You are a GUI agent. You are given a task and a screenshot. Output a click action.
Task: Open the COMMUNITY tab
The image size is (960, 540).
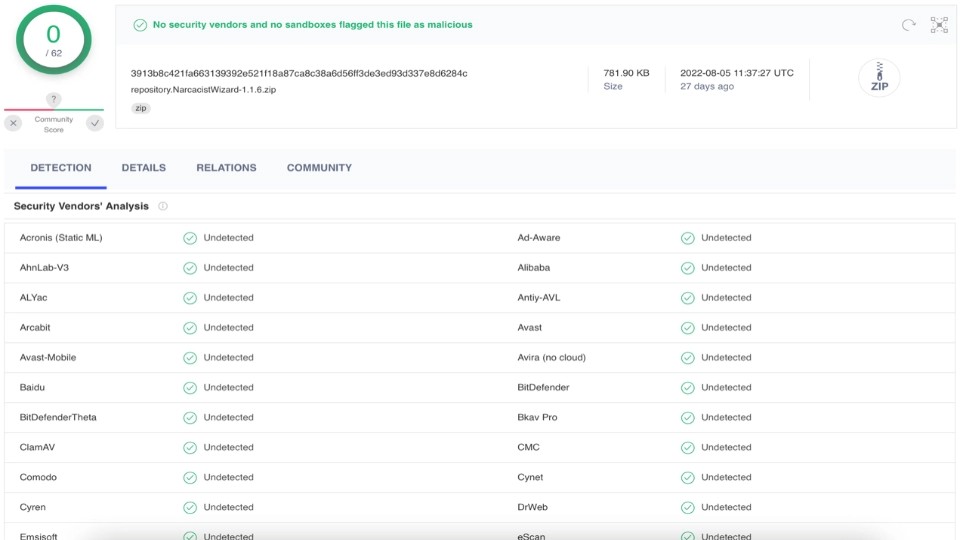click(320, 168)
